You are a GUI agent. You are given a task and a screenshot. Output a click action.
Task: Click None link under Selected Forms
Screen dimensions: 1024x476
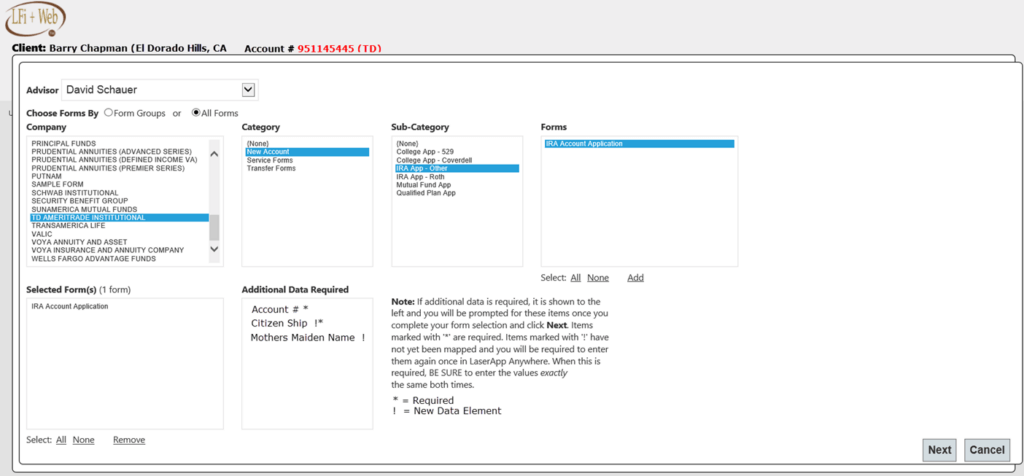[x=84, y=440]
